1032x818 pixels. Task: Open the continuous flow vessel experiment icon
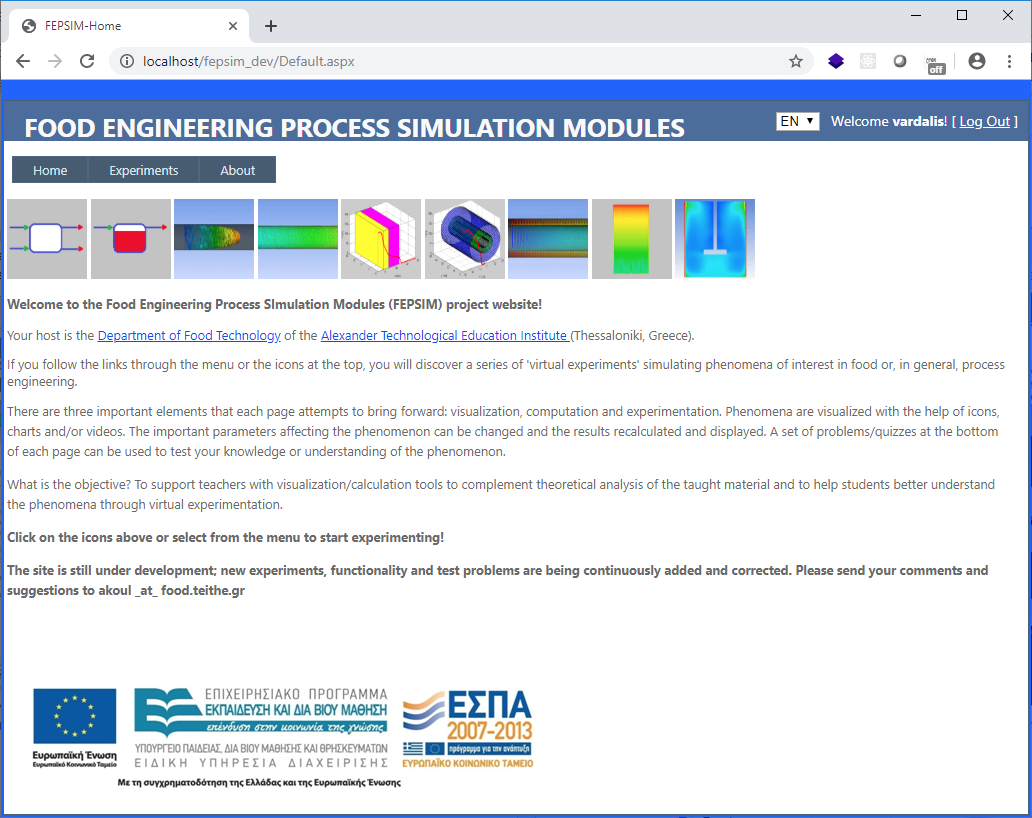(47, 238)
